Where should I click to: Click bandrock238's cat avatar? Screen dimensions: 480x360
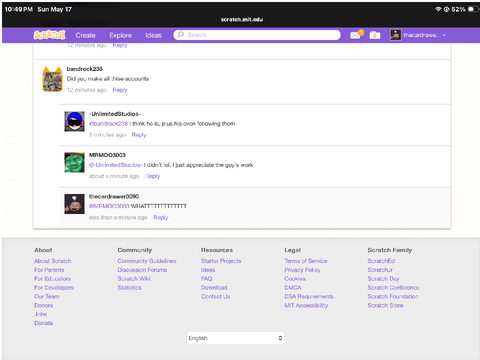(x=52, y=79)
